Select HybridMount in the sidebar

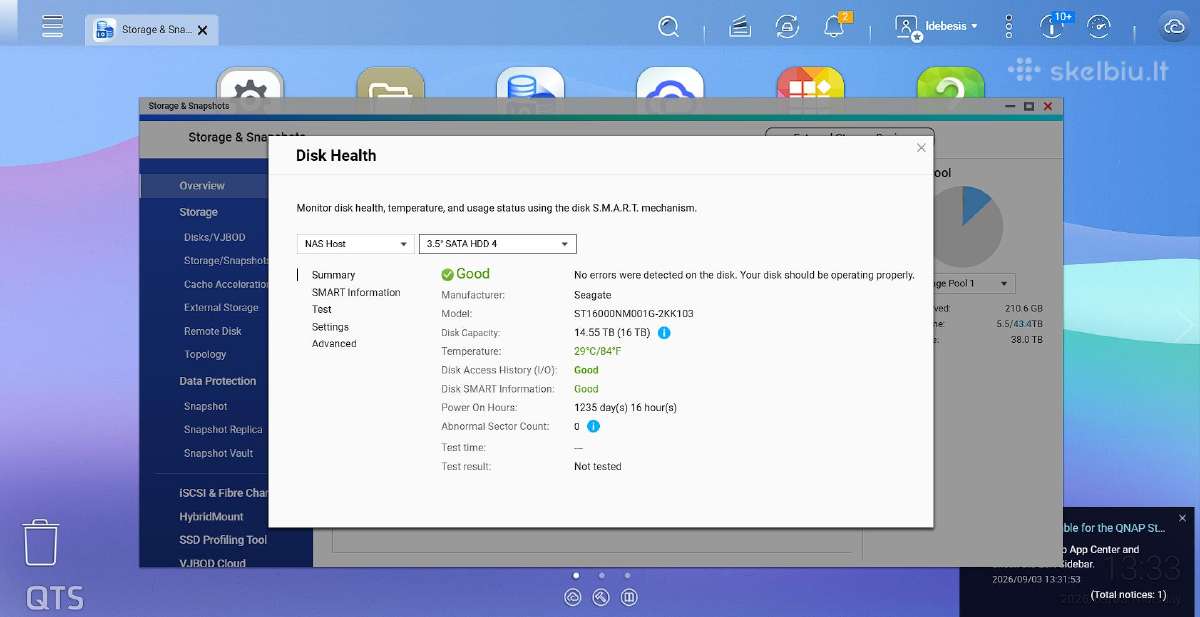[211, 516]
